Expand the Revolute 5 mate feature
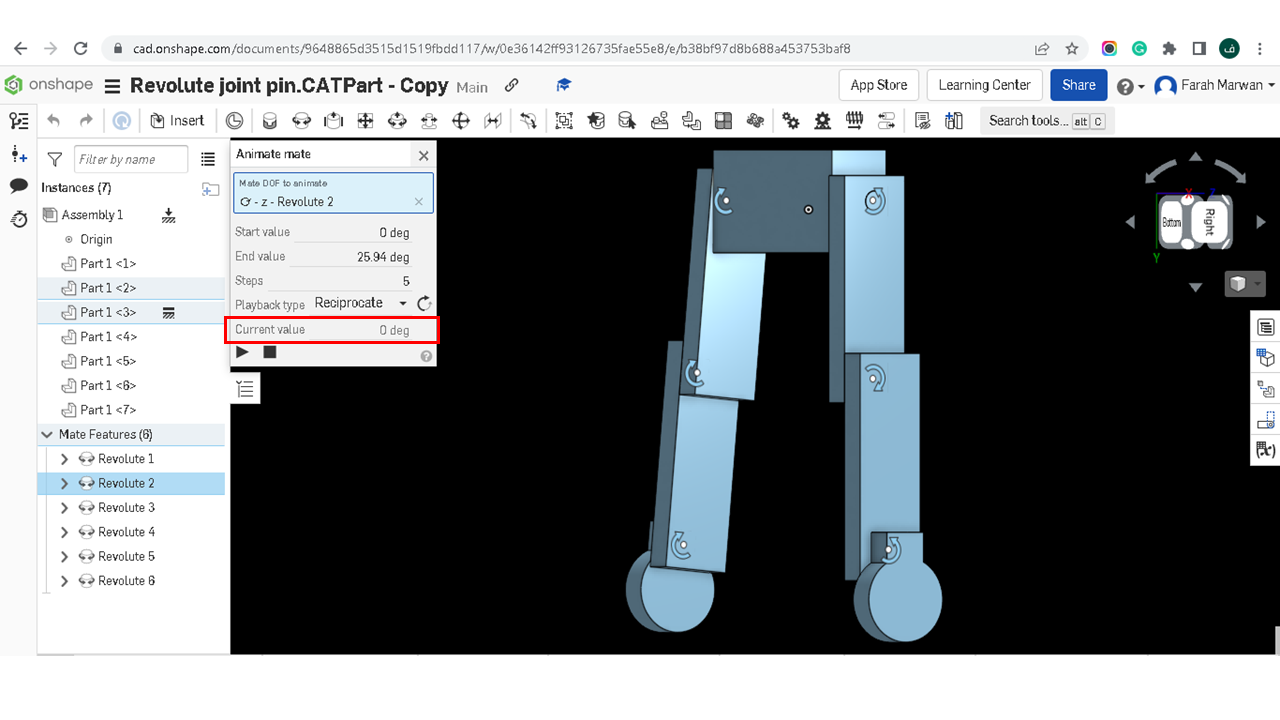The image size is (1280, 720). (65, 557)
